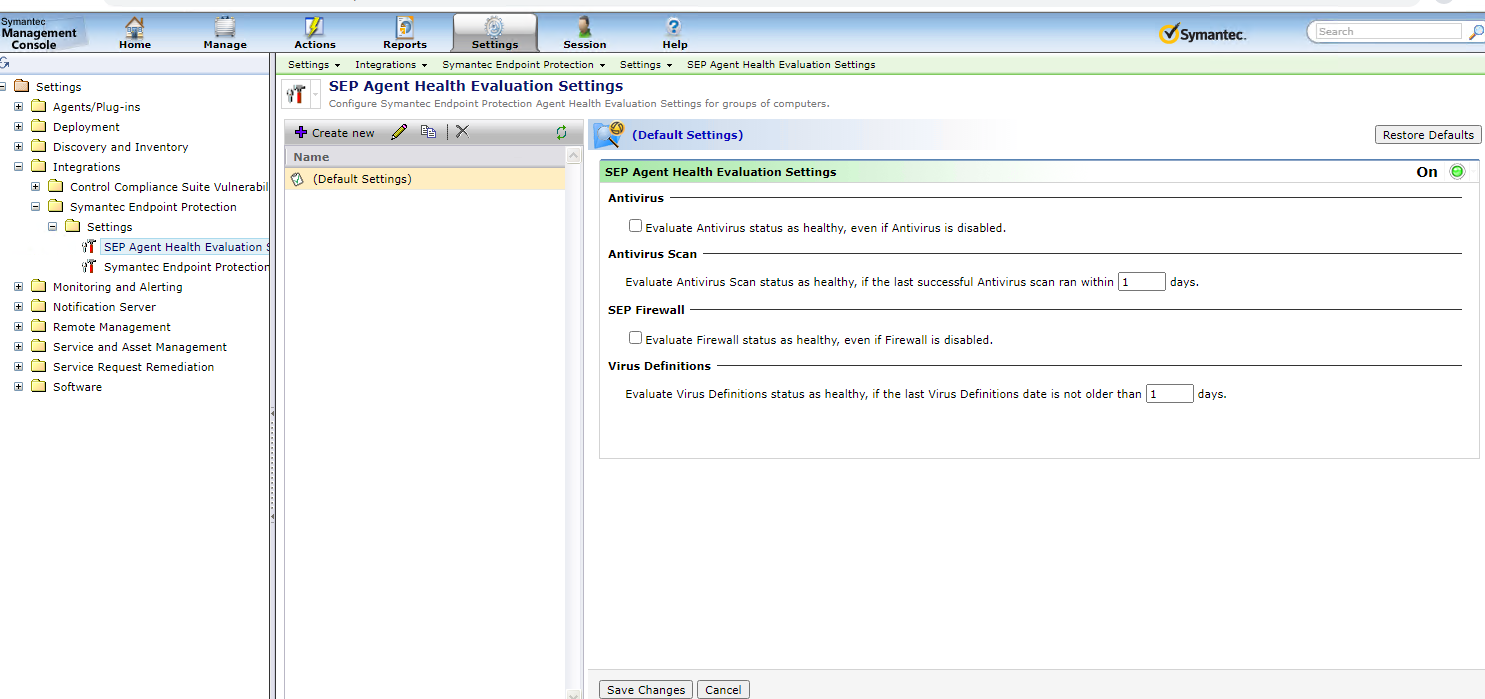1485x699 pixels.
Task: Click the Home menu label
Action: coord(135,45)
